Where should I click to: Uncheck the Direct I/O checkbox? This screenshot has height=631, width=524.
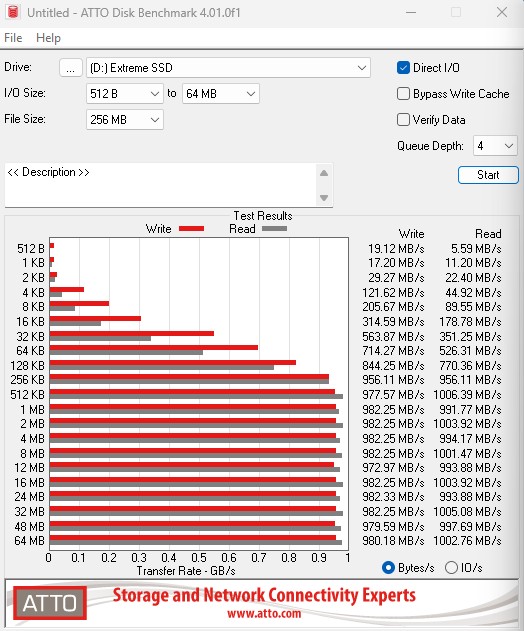click(403, 68)
